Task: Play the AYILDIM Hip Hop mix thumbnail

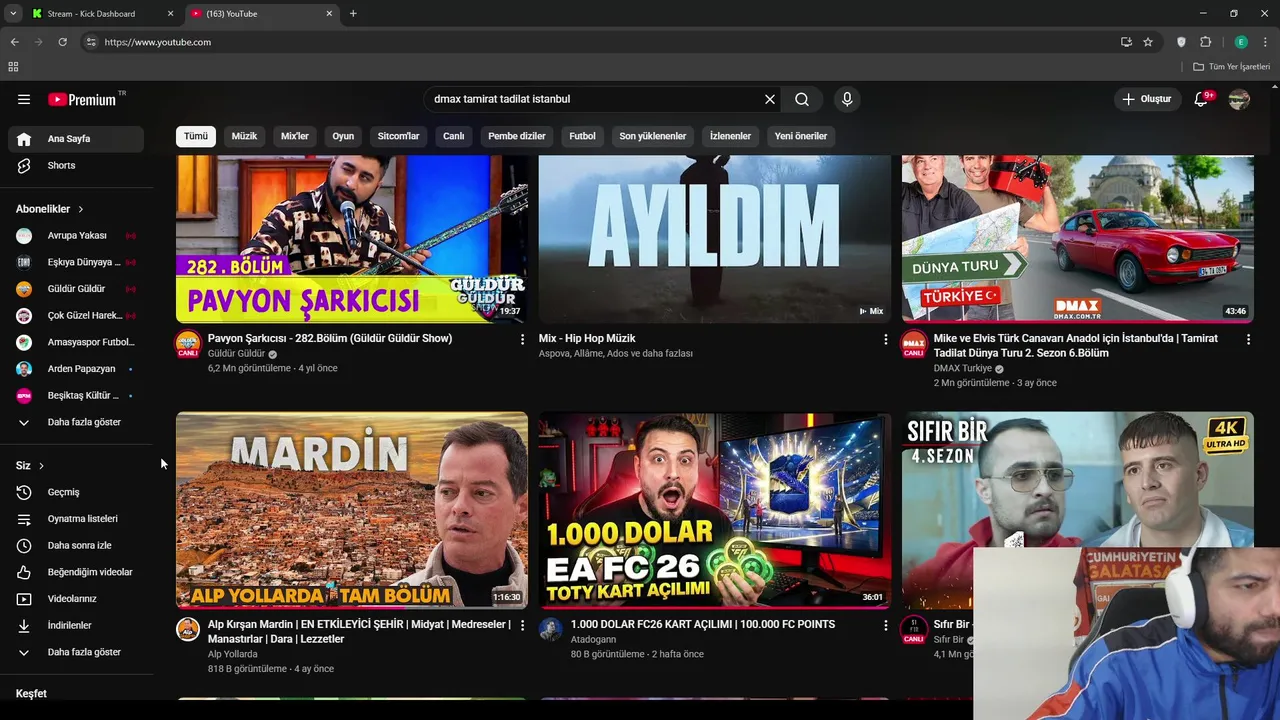Action: coord(715,239)
